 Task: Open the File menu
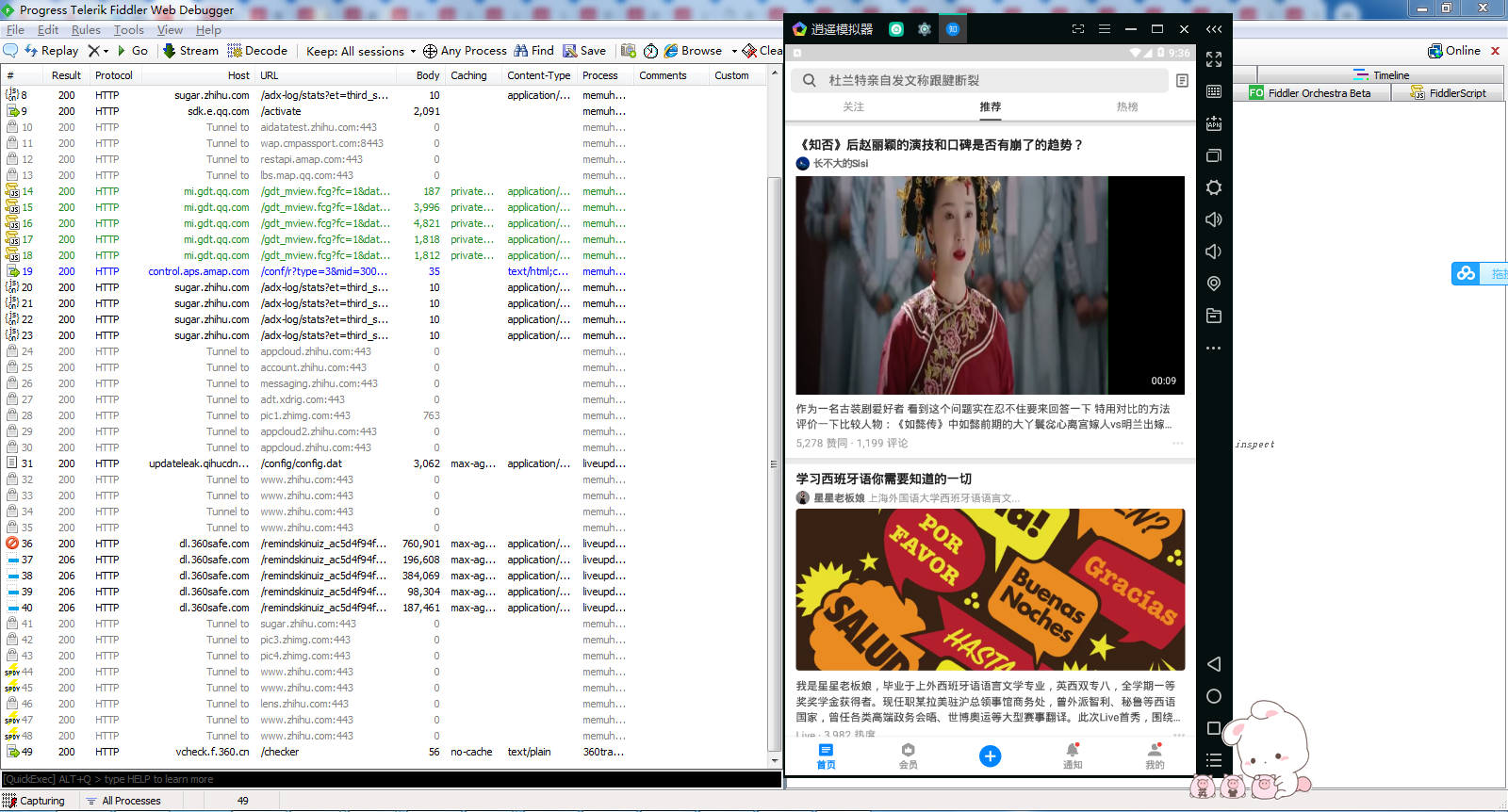[x=15, y=30]
